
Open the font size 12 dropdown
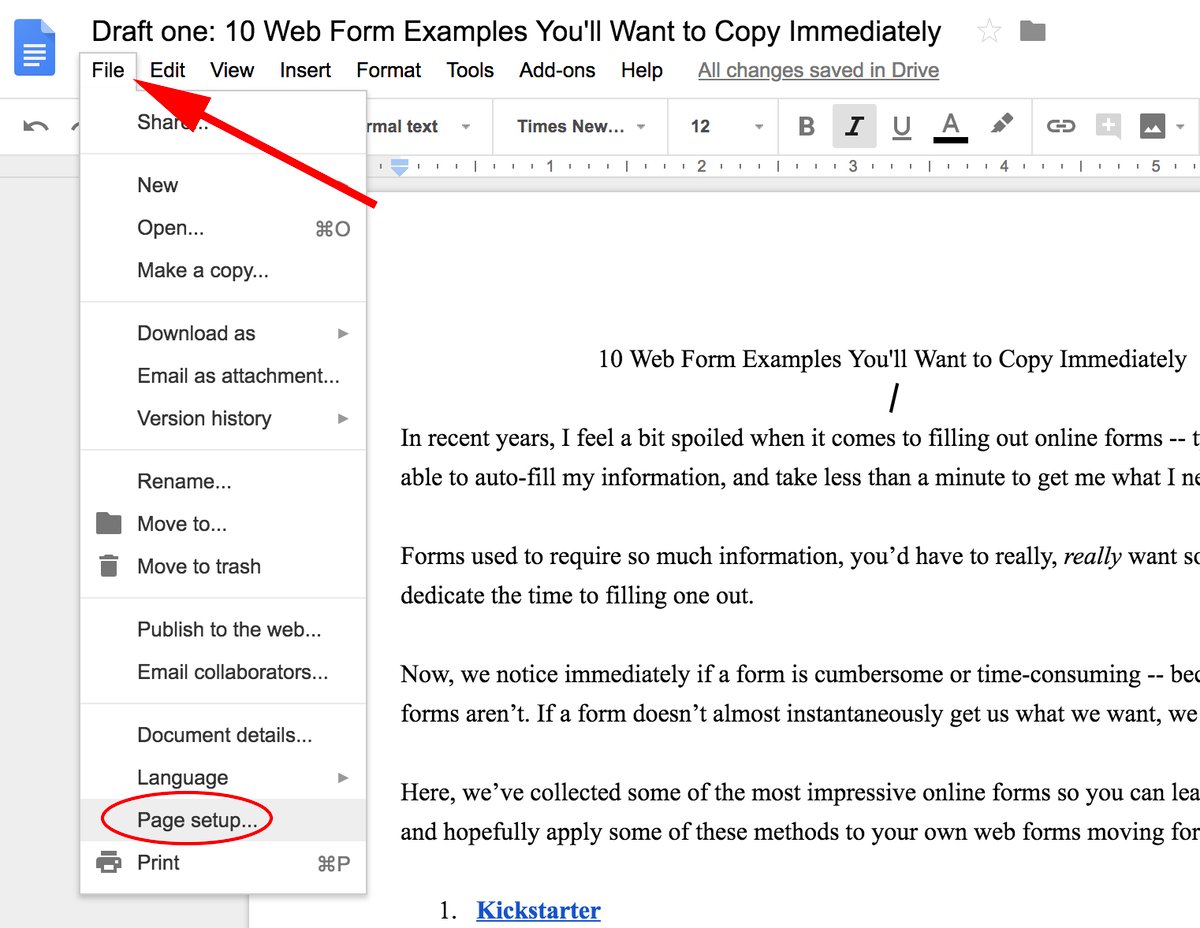point(726,126)
